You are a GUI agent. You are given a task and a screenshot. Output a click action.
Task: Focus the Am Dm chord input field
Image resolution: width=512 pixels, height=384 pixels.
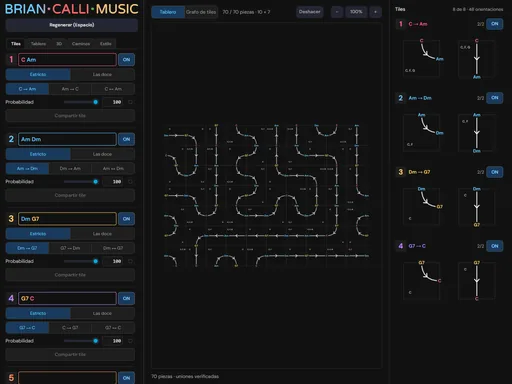coord(67,139)
